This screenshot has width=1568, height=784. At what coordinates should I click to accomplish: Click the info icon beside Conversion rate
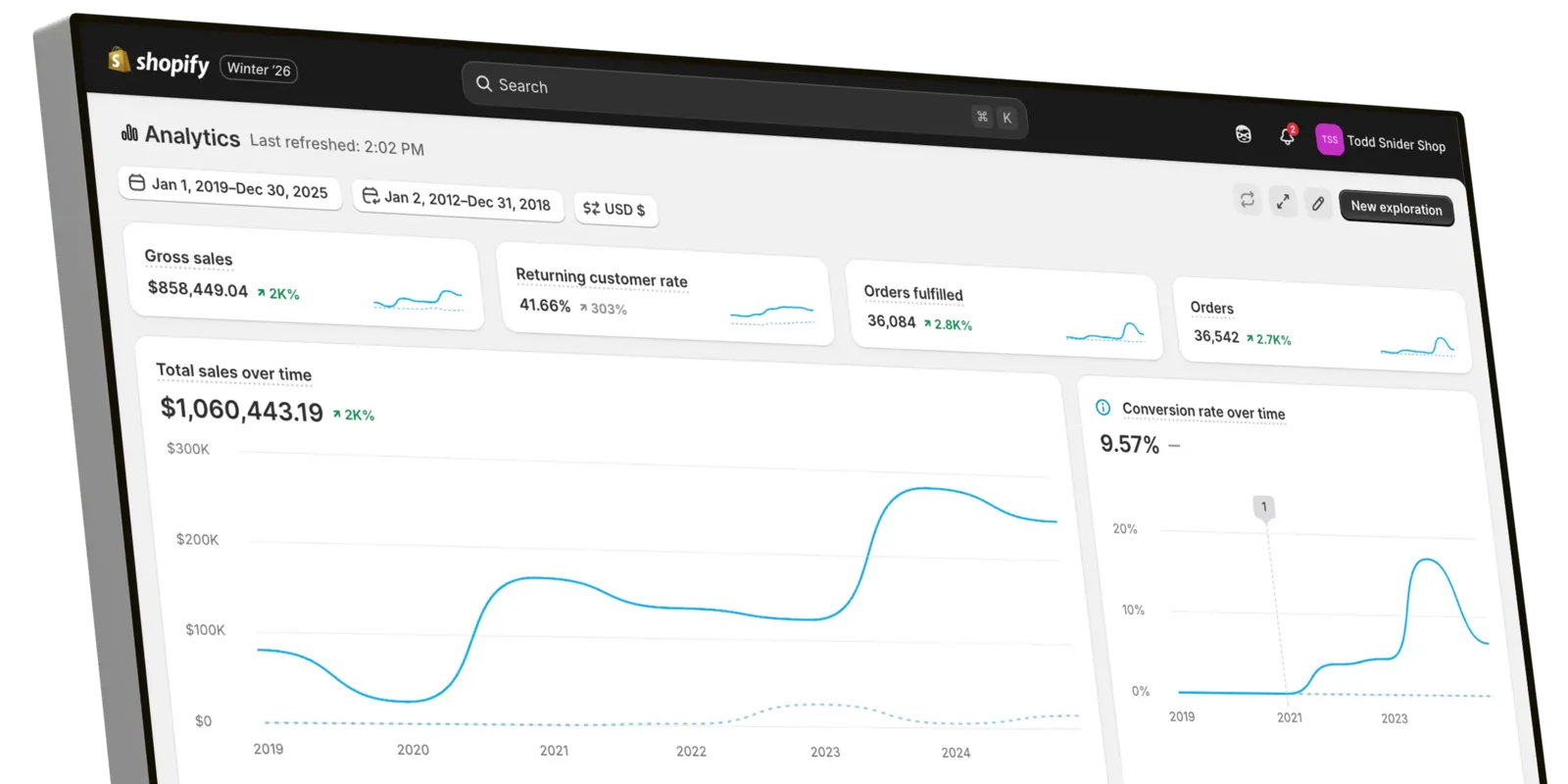(x=1103, y=407)
